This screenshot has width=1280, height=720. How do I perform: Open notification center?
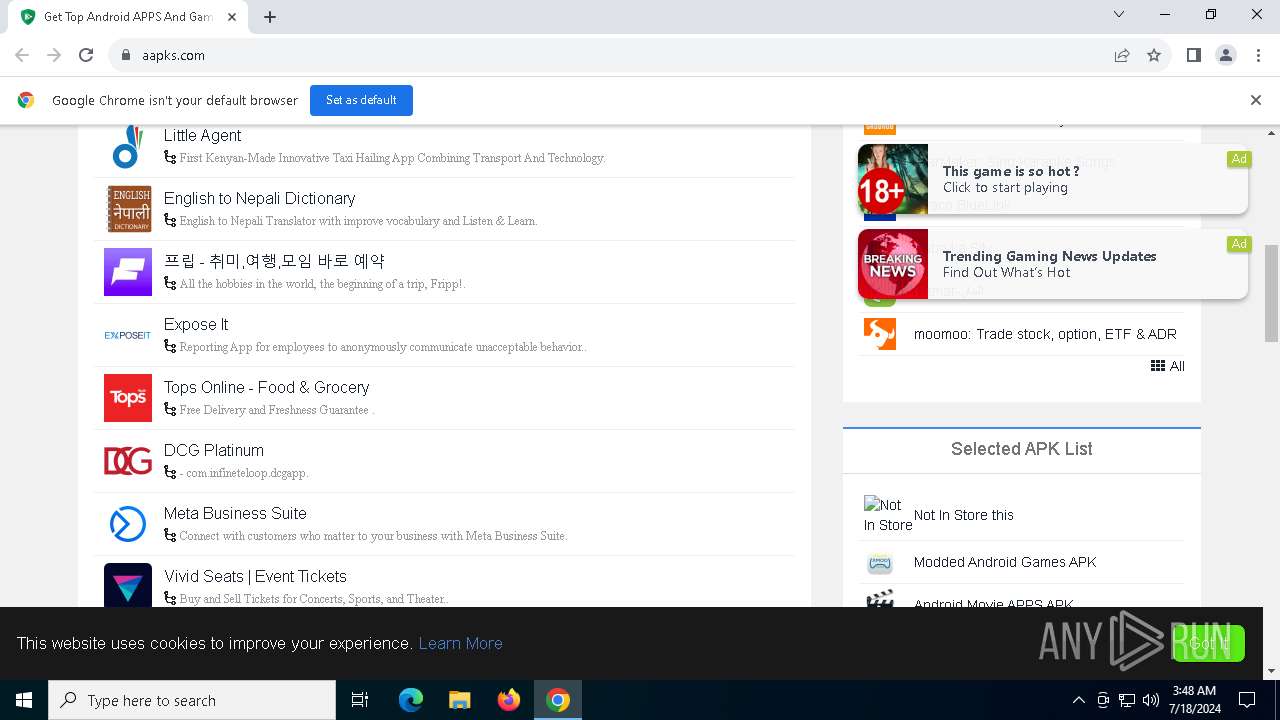[1247, 700]
